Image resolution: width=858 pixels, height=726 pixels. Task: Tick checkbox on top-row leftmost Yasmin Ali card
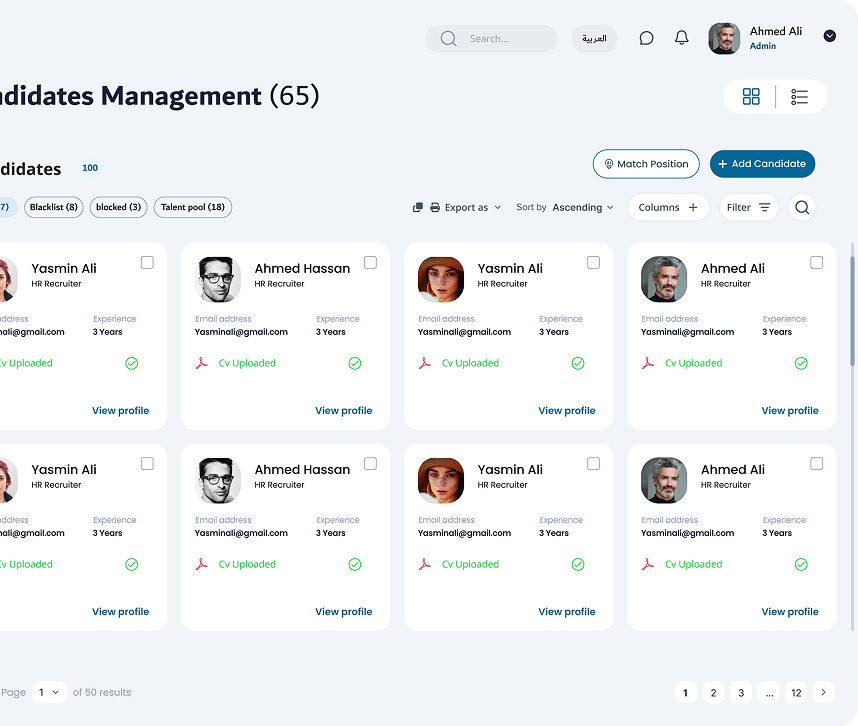(147, 263)
